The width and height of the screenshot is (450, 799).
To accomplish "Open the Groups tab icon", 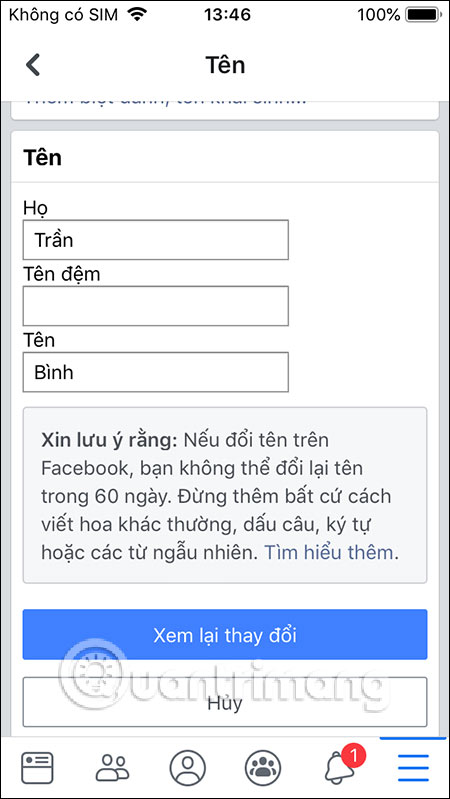I will (263, 768).
